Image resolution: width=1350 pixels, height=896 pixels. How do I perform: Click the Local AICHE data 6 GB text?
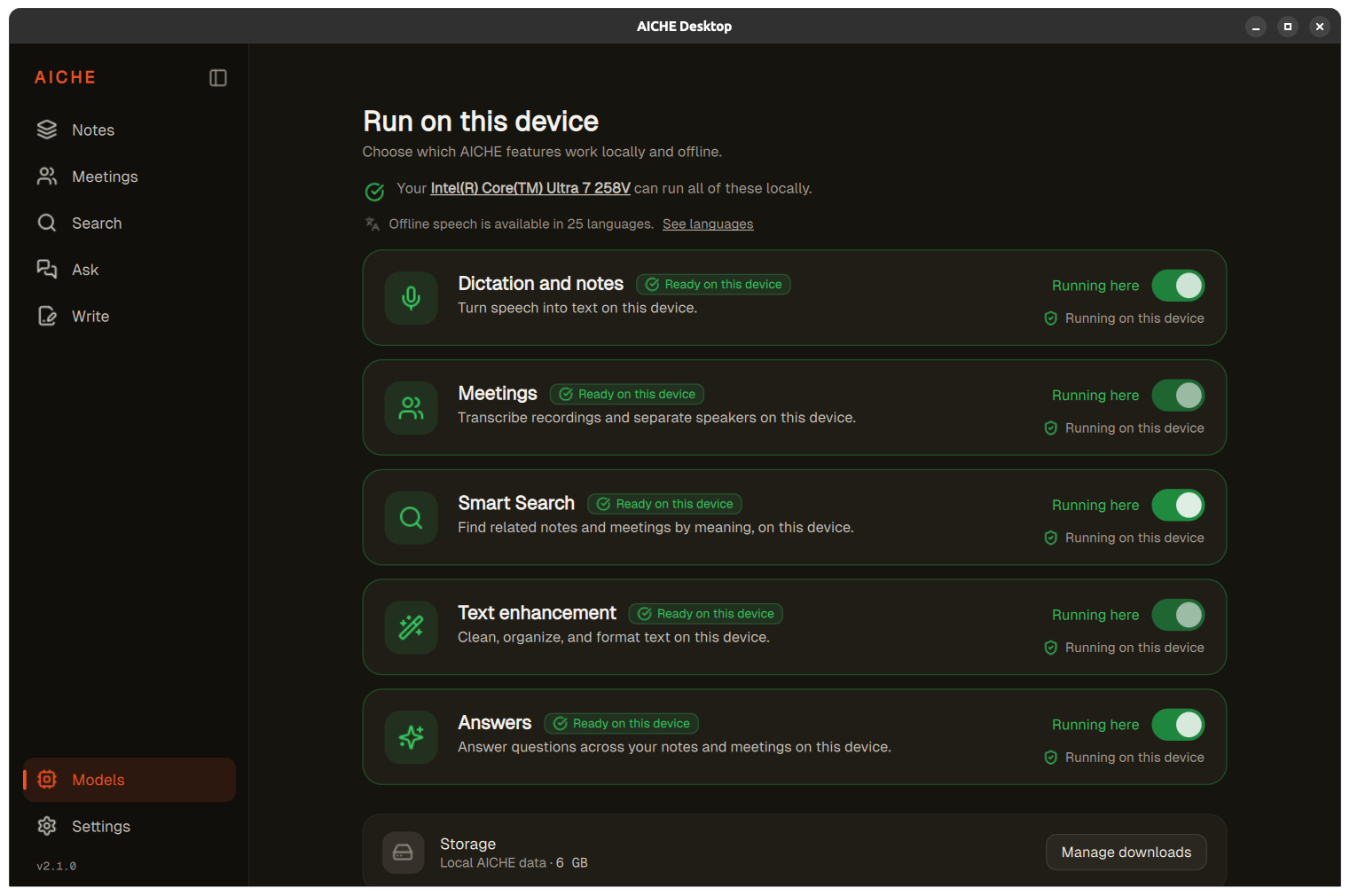coord(514,863)
